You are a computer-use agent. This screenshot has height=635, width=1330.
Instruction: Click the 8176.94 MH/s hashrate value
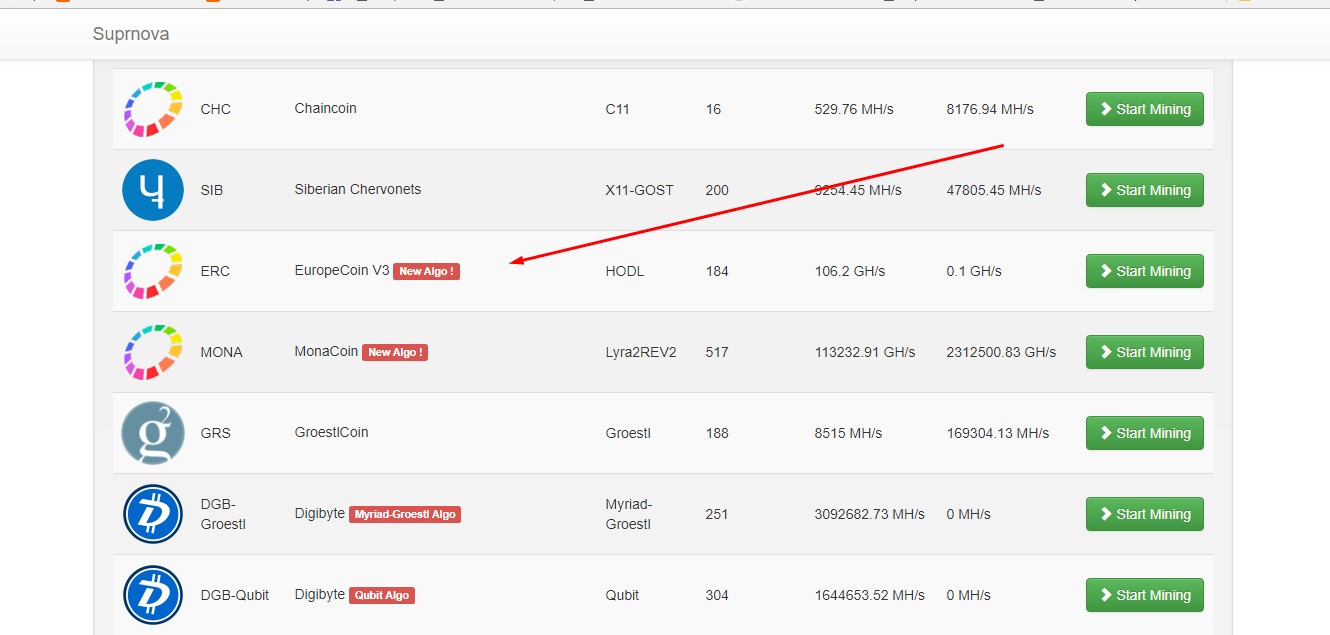click(x=990, y=109)
